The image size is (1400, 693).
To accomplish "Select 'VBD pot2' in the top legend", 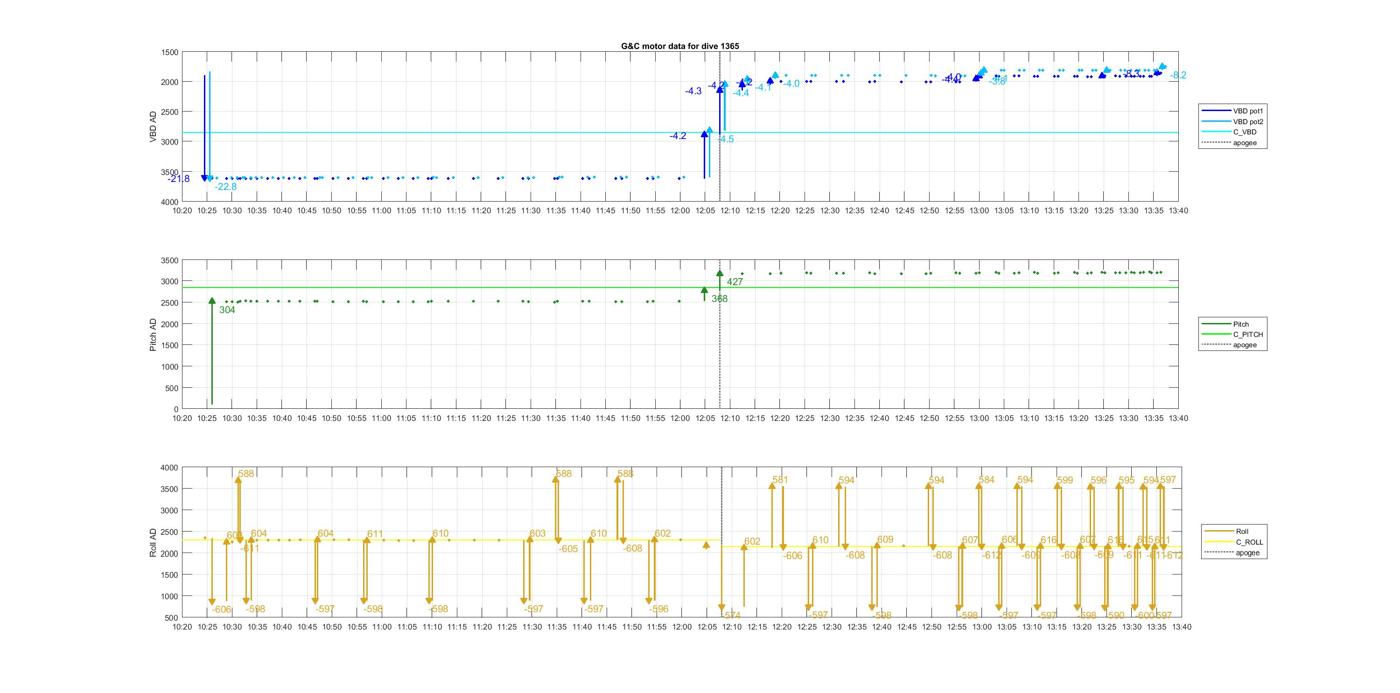I will [x=1247, y=121].
